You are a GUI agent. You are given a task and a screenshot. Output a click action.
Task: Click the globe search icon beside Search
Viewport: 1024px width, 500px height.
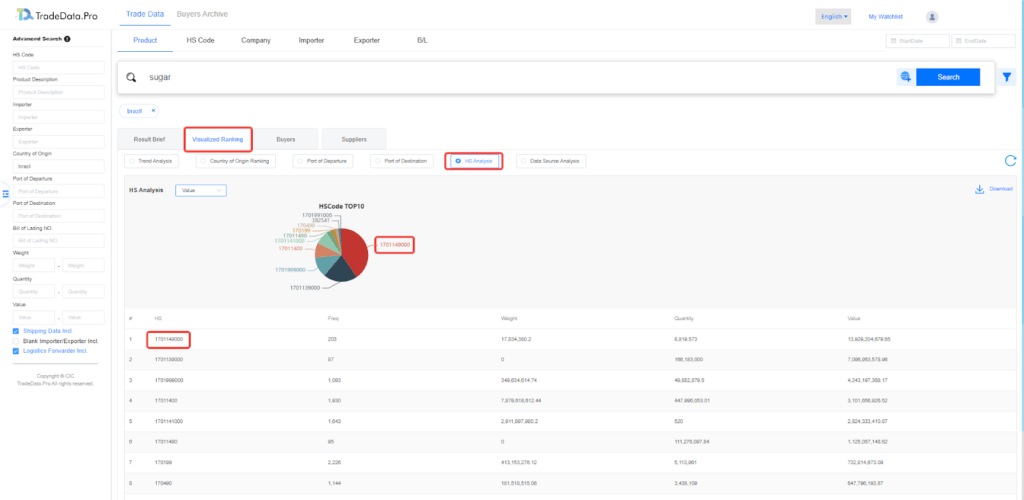[x=905, y=77]
